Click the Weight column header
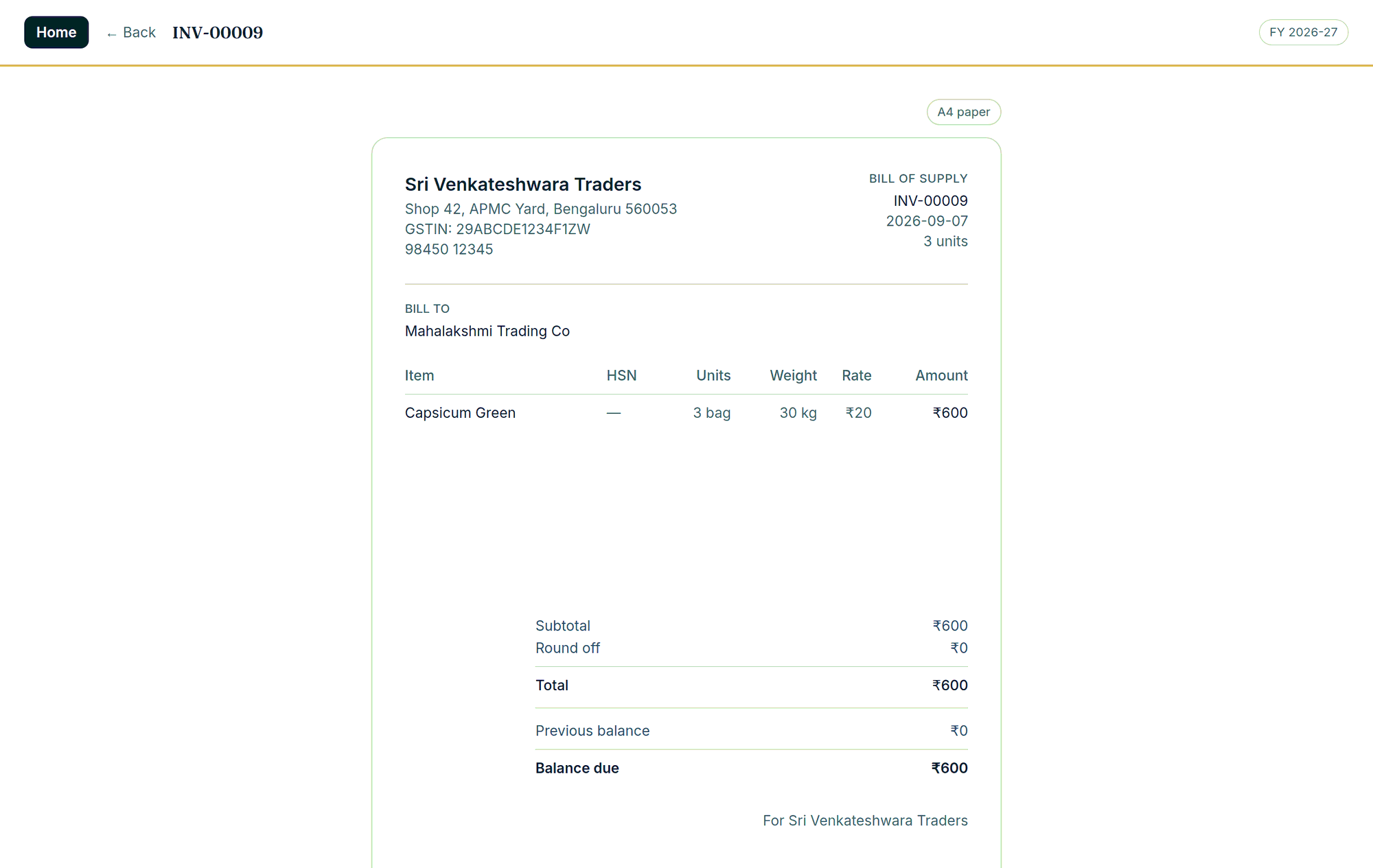Viewport: 1373px width, 868px height. [x=794, y=375]
